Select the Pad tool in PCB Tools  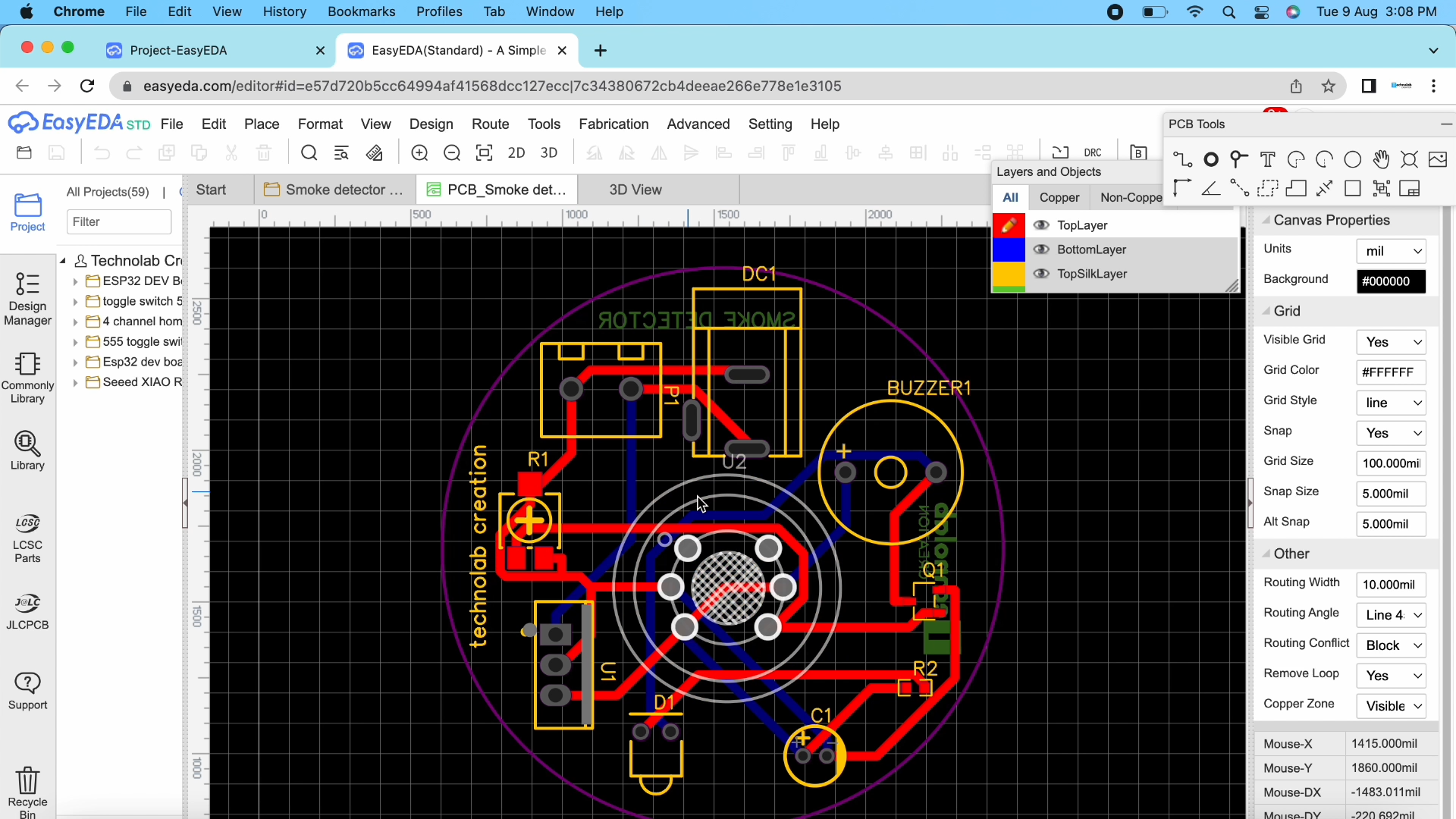point(1211,159)
